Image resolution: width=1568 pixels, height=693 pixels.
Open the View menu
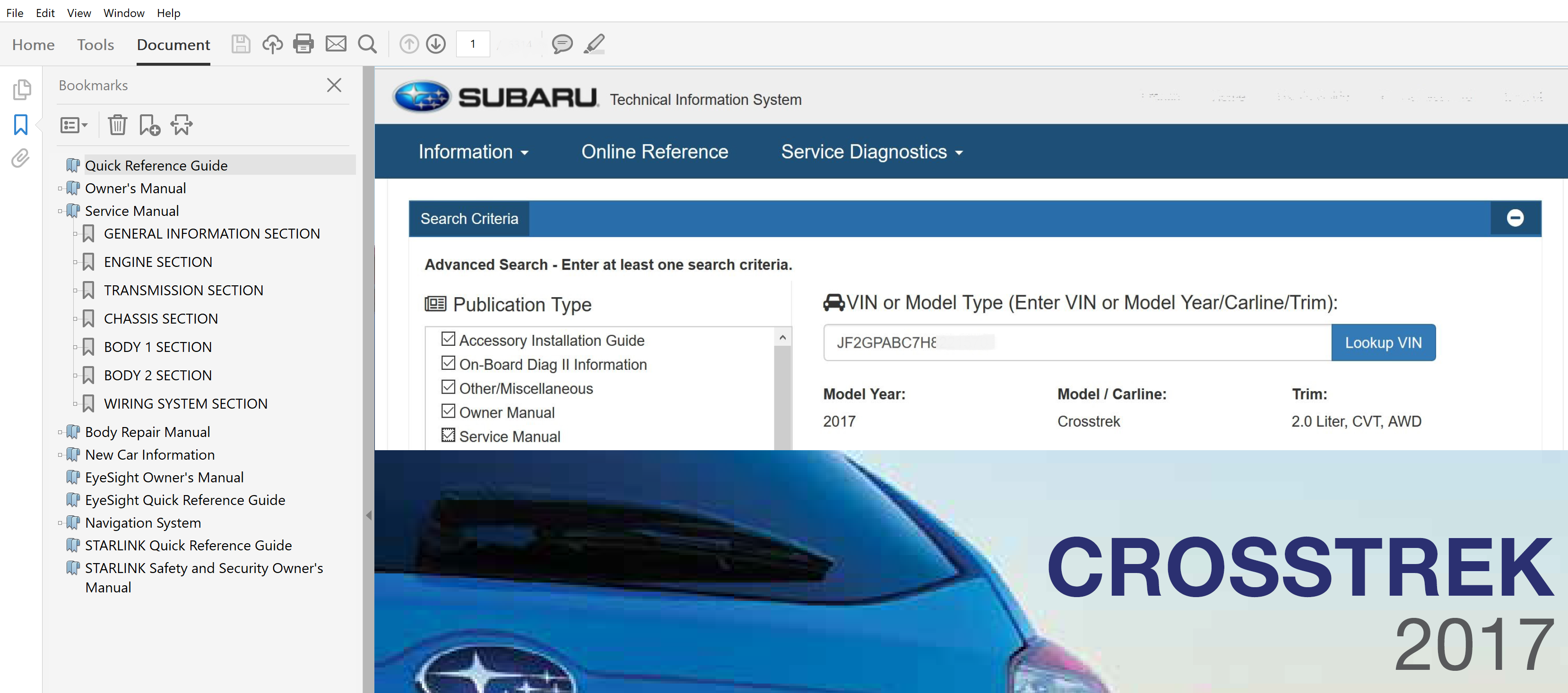coord(78,13)
